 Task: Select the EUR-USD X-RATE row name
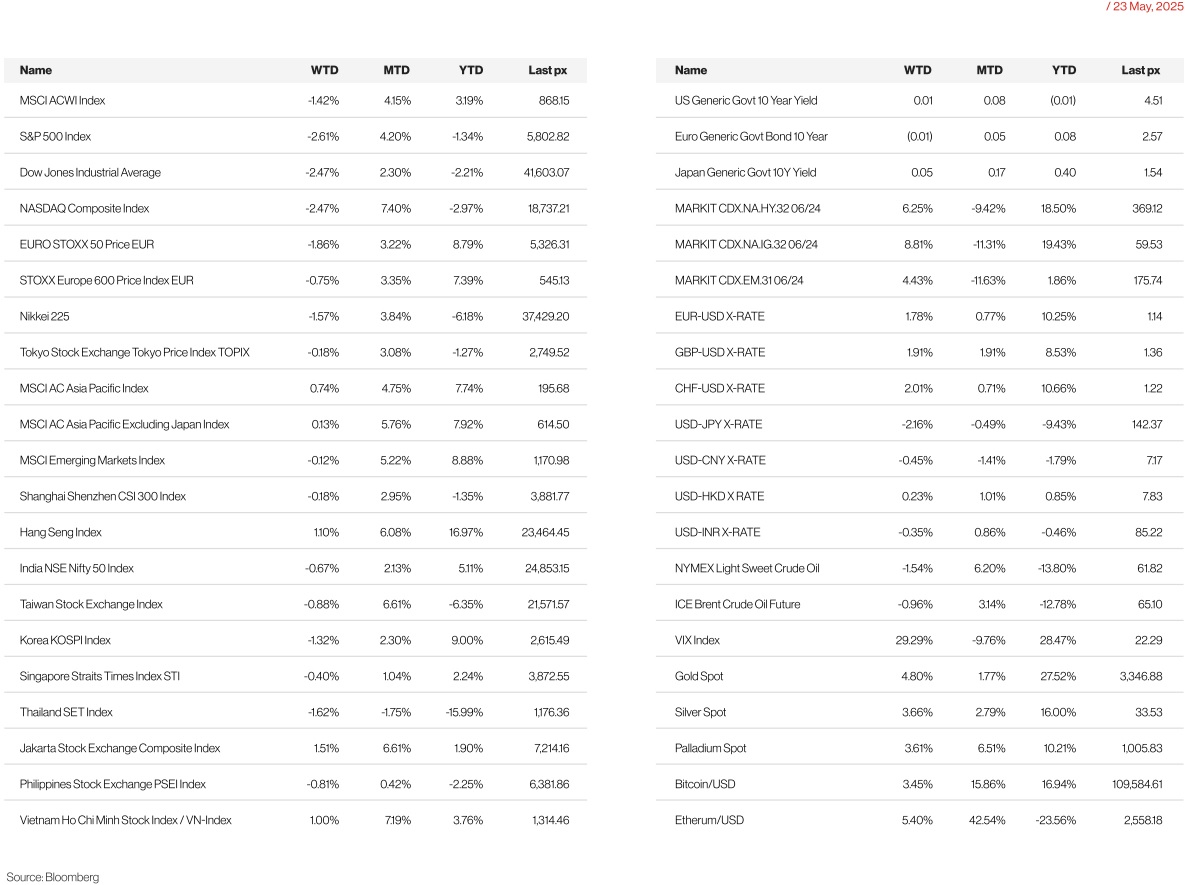coord(720,316)
